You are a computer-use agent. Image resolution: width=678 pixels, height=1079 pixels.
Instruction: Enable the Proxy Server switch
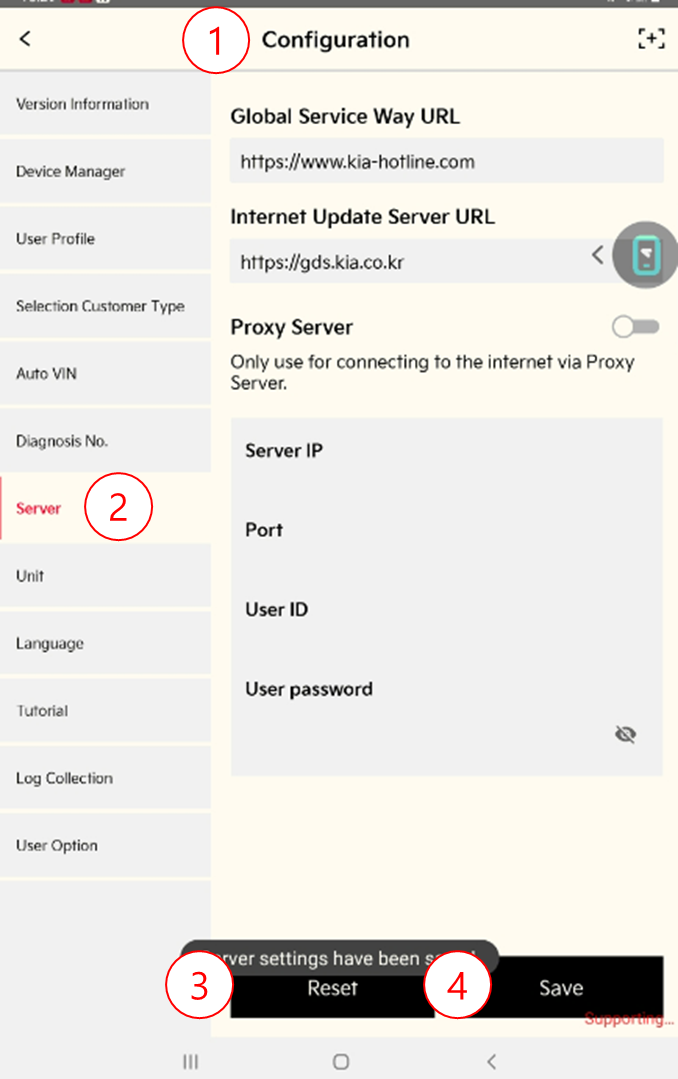pyautogui.click(x=635, y=327)
